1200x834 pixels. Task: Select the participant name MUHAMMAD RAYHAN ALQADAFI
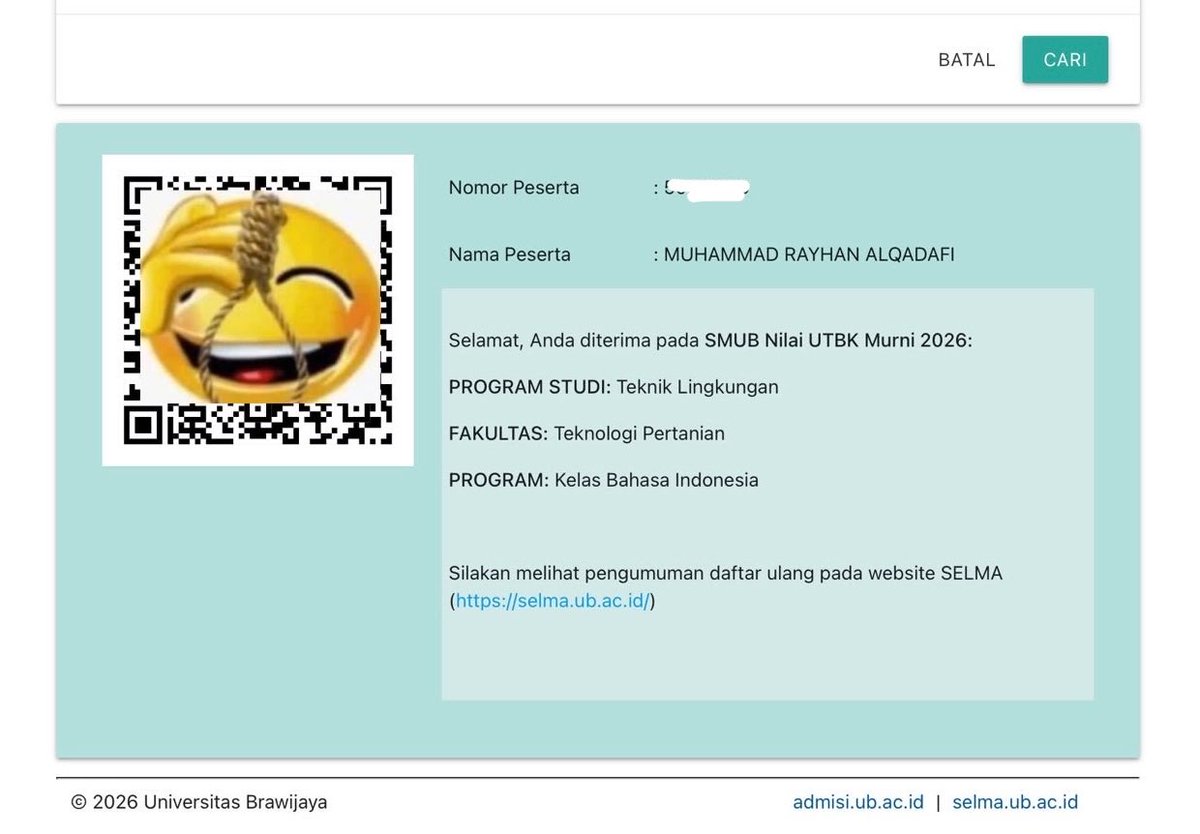point(809,255)
